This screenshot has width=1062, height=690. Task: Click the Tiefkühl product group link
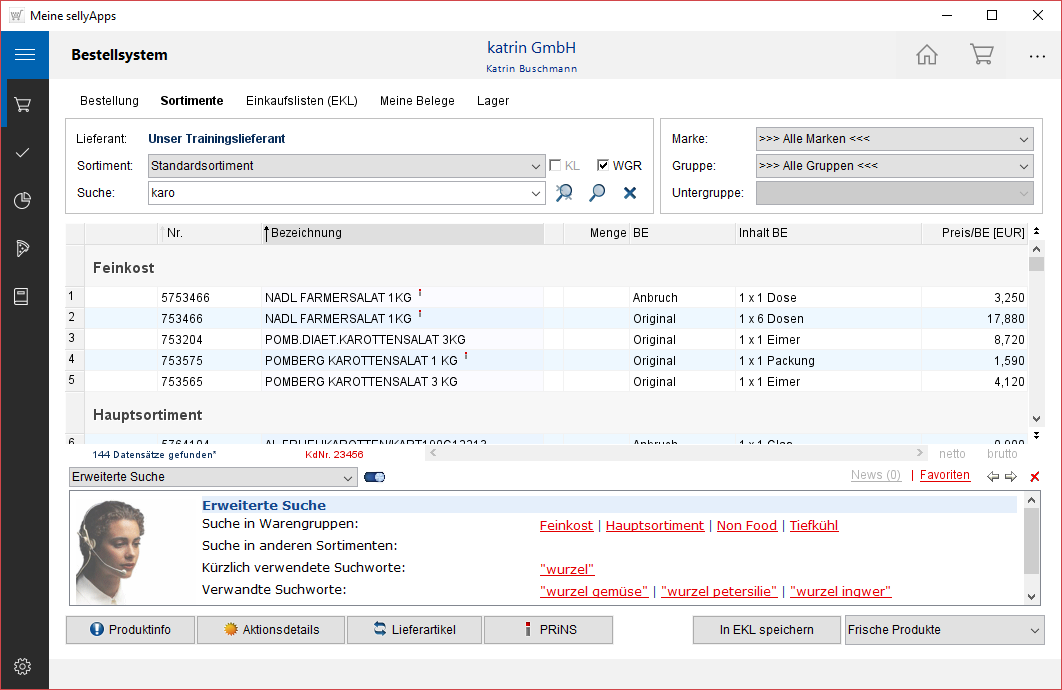[x=813, y=526]
